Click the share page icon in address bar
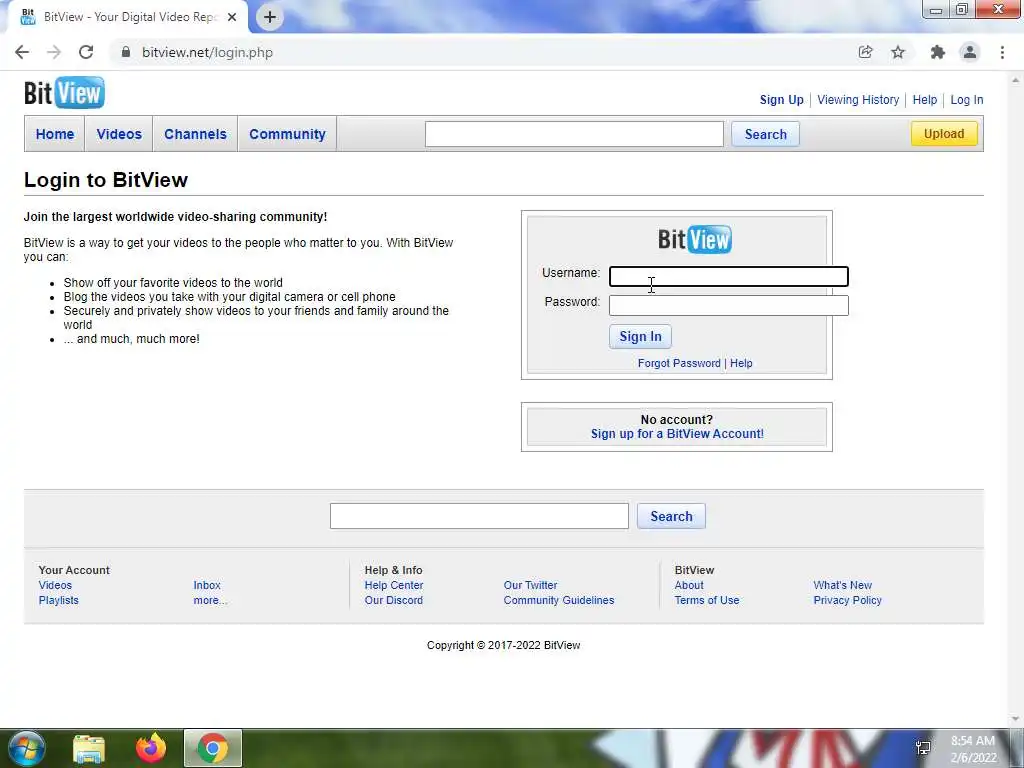Viewport: 1024px width, 768px height. click(x=865, y=52)
